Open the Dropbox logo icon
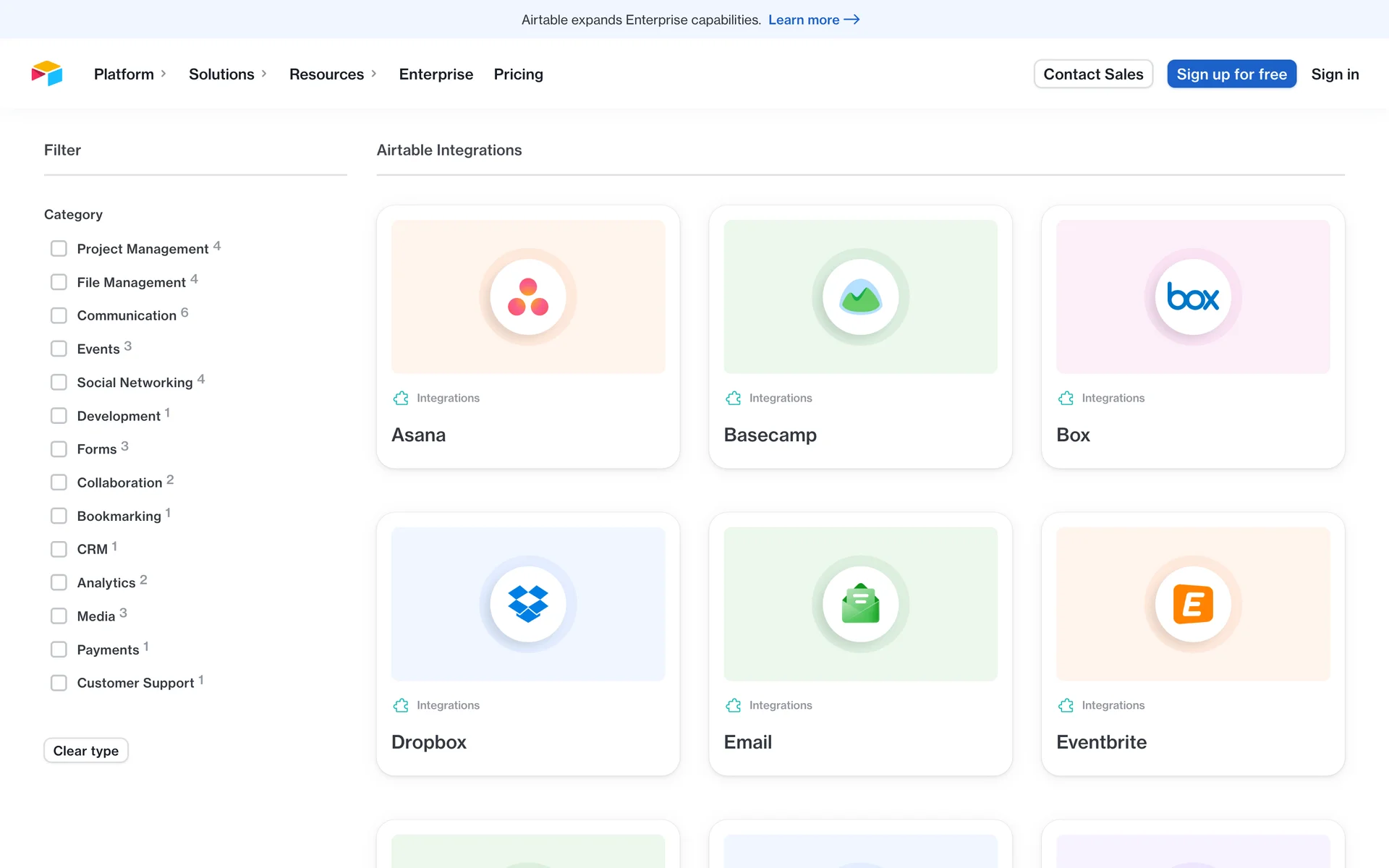 coord(528,604)
